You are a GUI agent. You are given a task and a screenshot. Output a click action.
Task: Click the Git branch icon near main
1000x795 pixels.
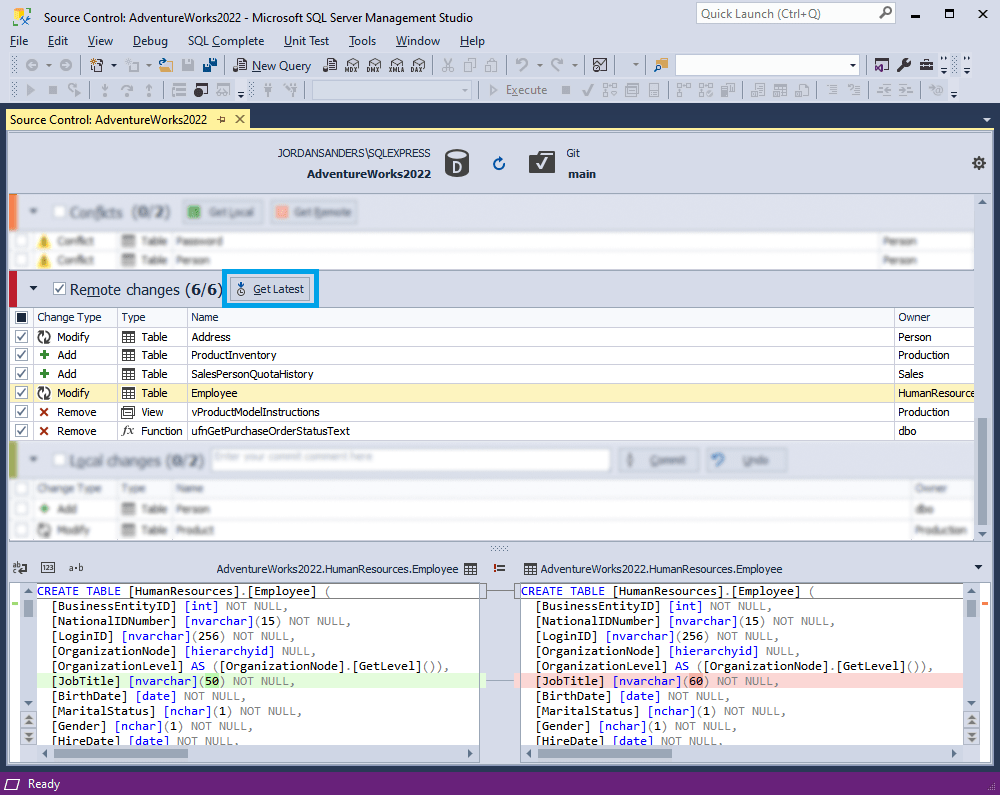(x=542, y=161)
